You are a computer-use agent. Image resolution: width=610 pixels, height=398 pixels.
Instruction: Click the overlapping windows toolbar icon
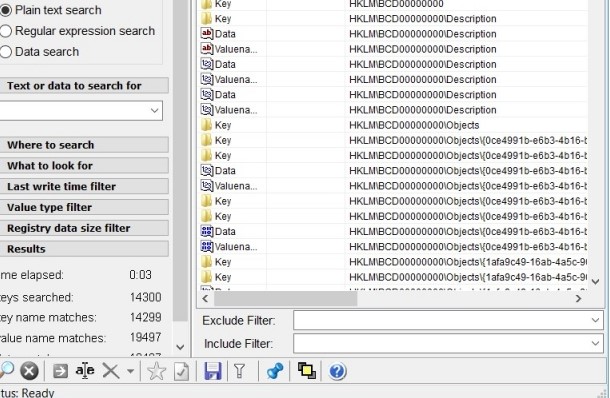click(307, 370)
